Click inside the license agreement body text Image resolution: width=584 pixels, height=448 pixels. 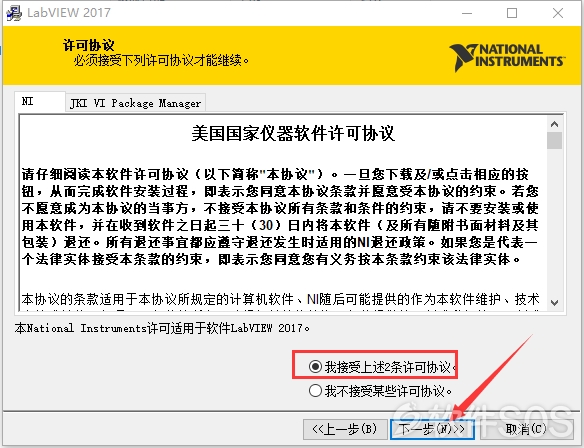coord(280,217)
